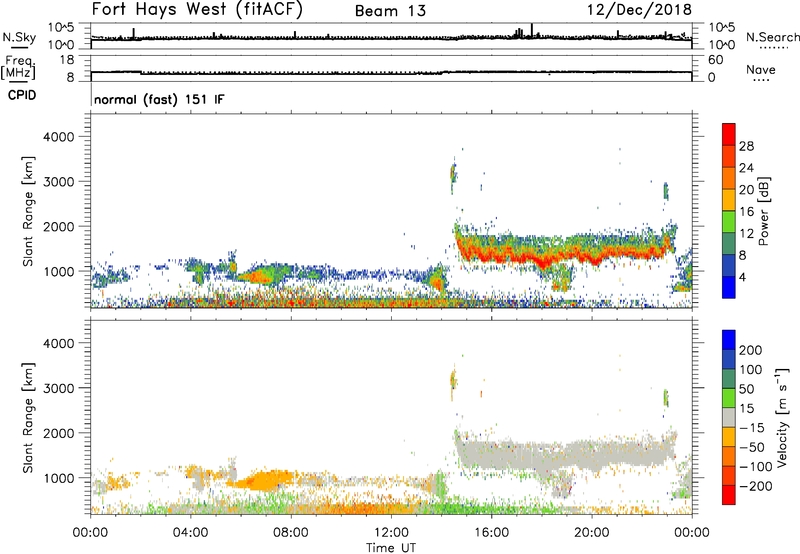Image resolution: width=800 pixels, height=554 pixels.
Task: Select the 20:00 time tick label
Action: coord(591,533)
